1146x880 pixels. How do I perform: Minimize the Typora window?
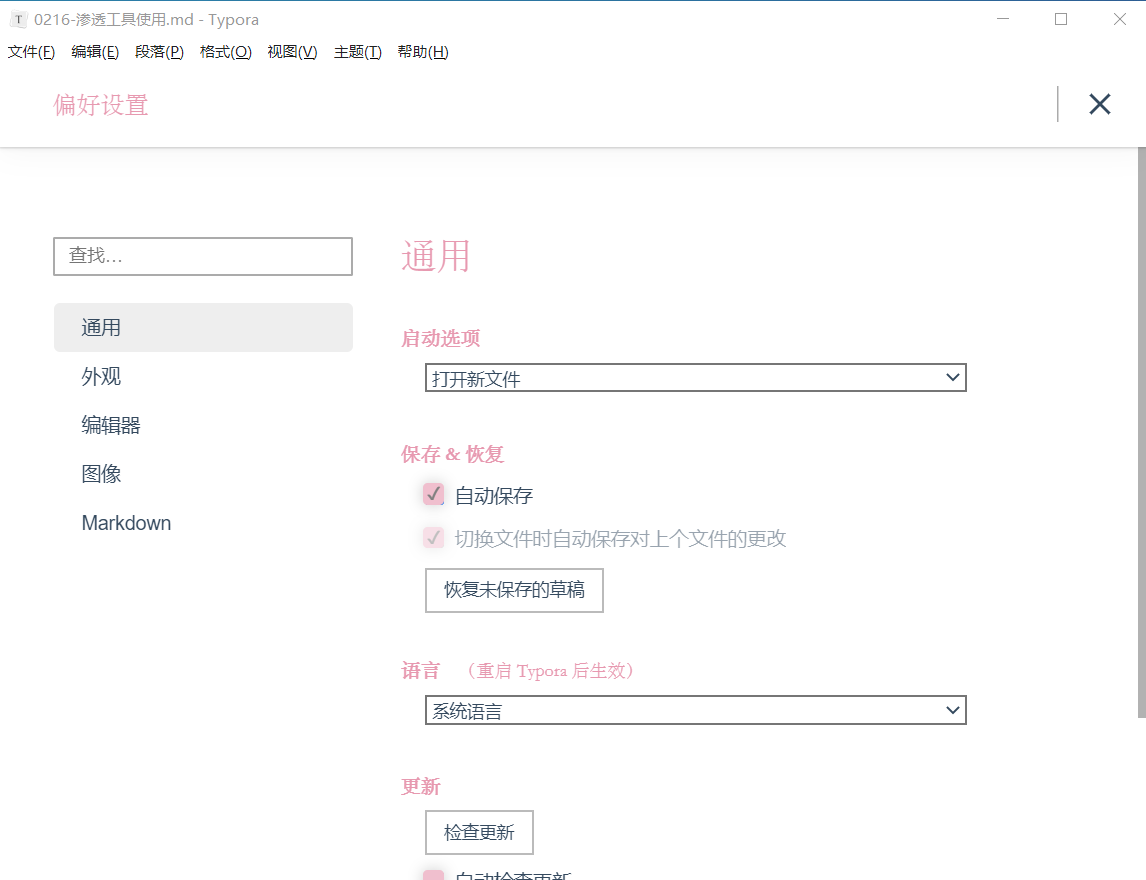[1003, 19]
